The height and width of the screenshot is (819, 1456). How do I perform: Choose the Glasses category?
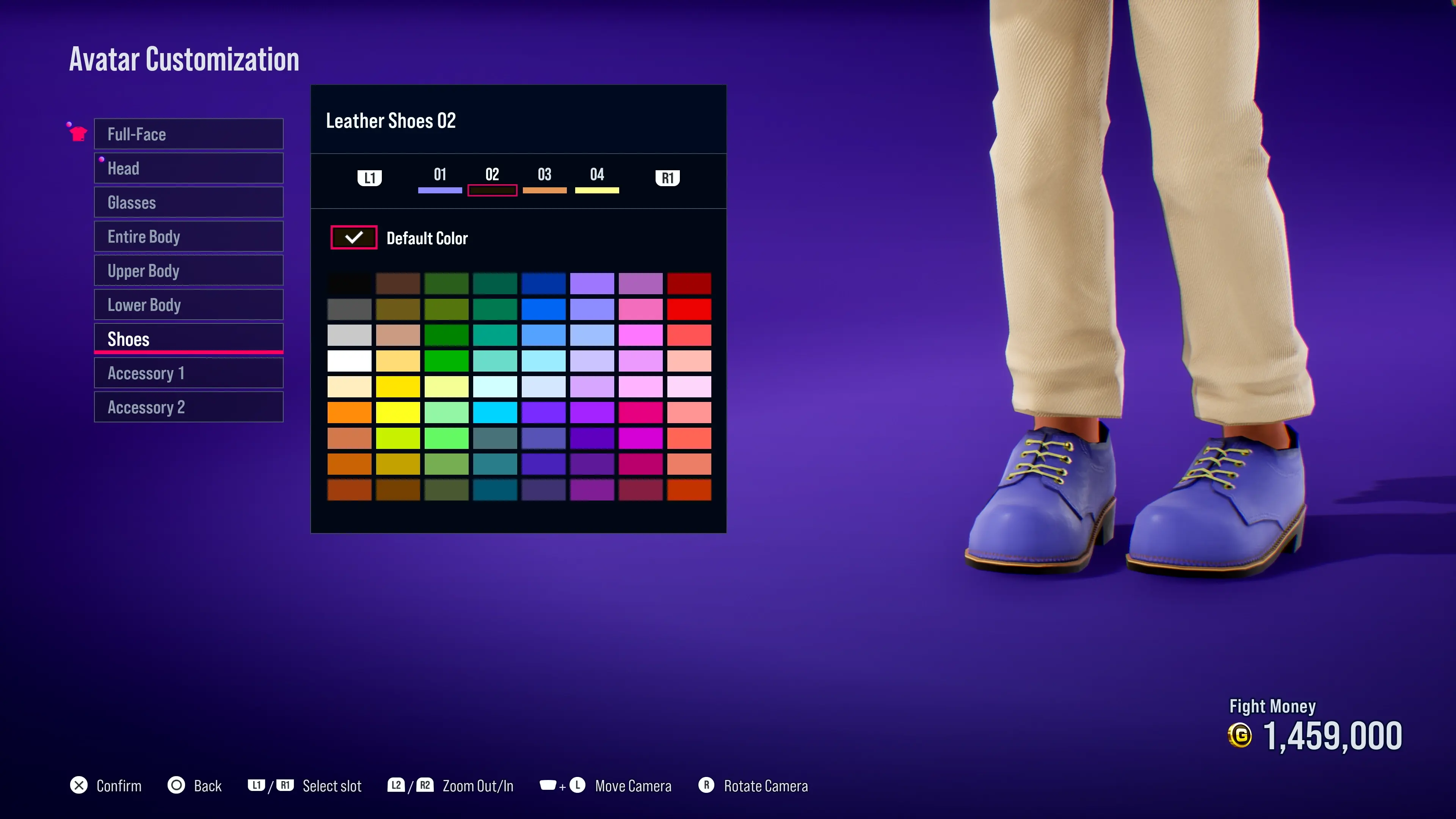tap(188, 202)
